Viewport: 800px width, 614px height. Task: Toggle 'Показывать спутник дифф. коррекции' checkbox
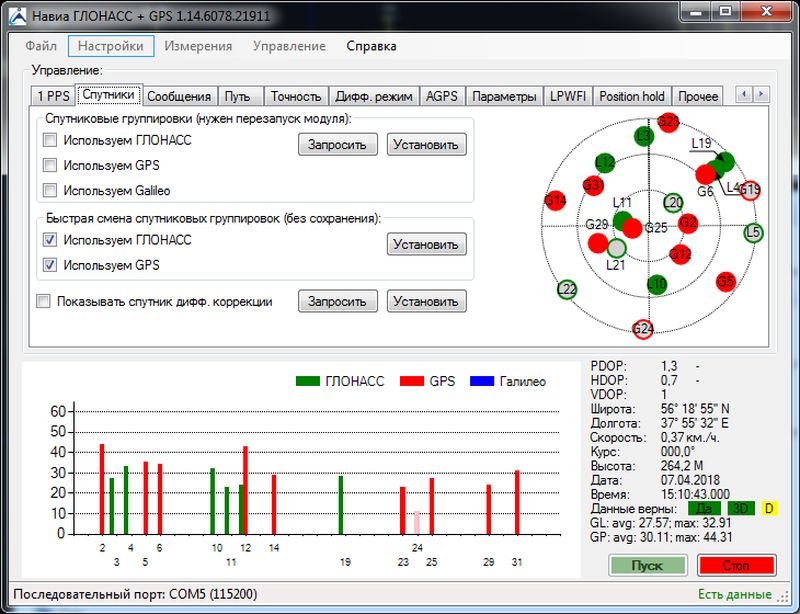pos(43,301)
